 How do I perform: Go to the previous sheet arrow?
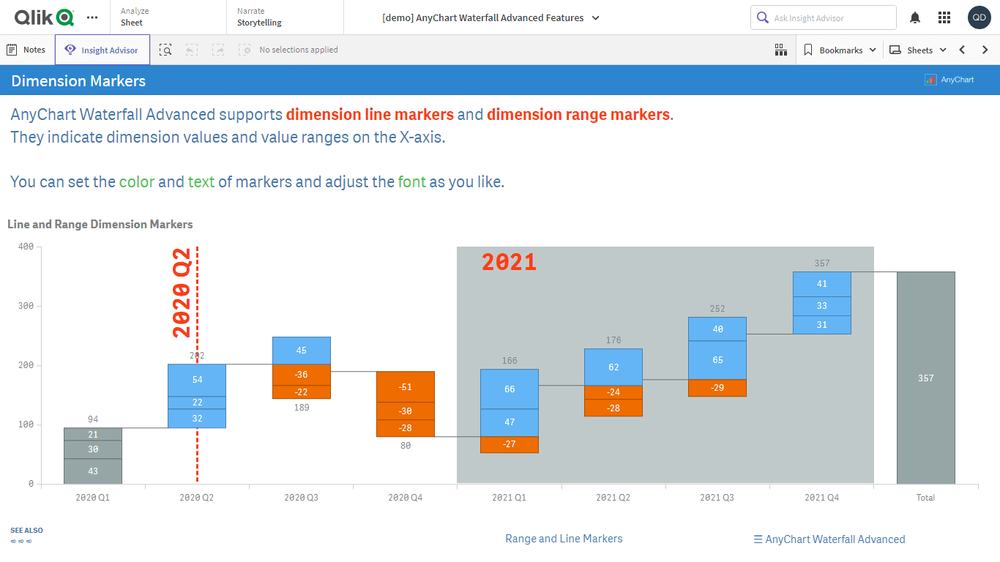tap(962, 50)
